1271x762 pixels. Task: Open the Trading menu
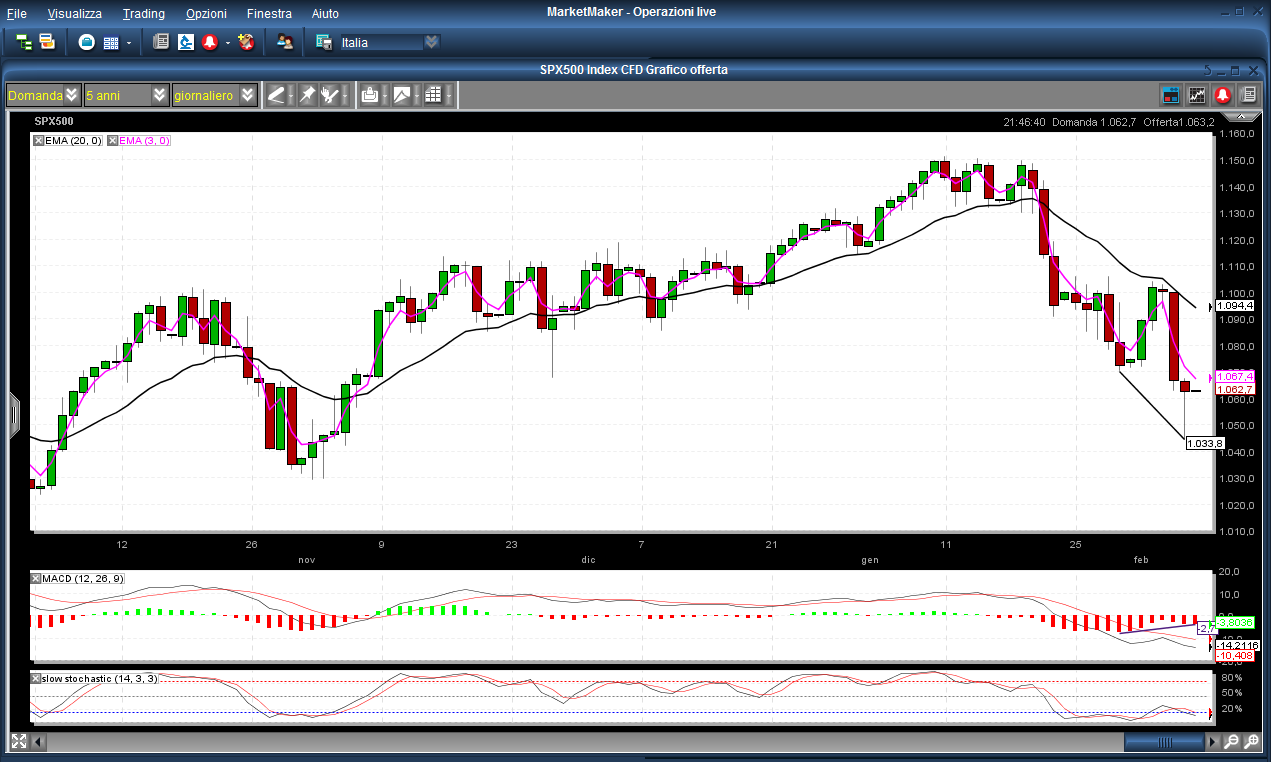coord(143,14)
